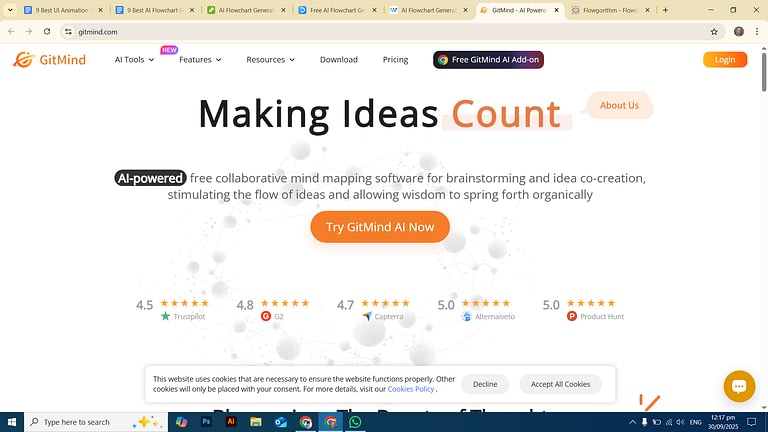The height and width of the screenshot is (432, 768).
Task: Close the Flowgorithm tab
Action: point(647,10)
